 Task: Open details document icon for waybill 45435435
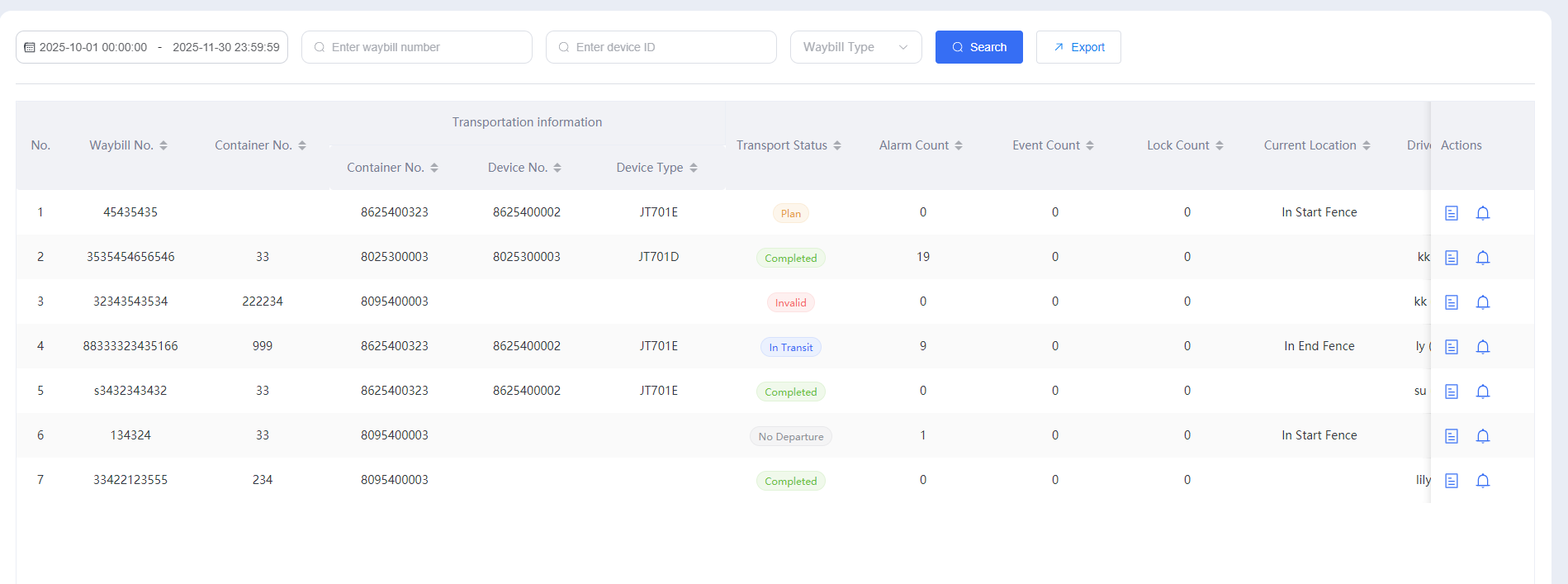(1451, 213)
